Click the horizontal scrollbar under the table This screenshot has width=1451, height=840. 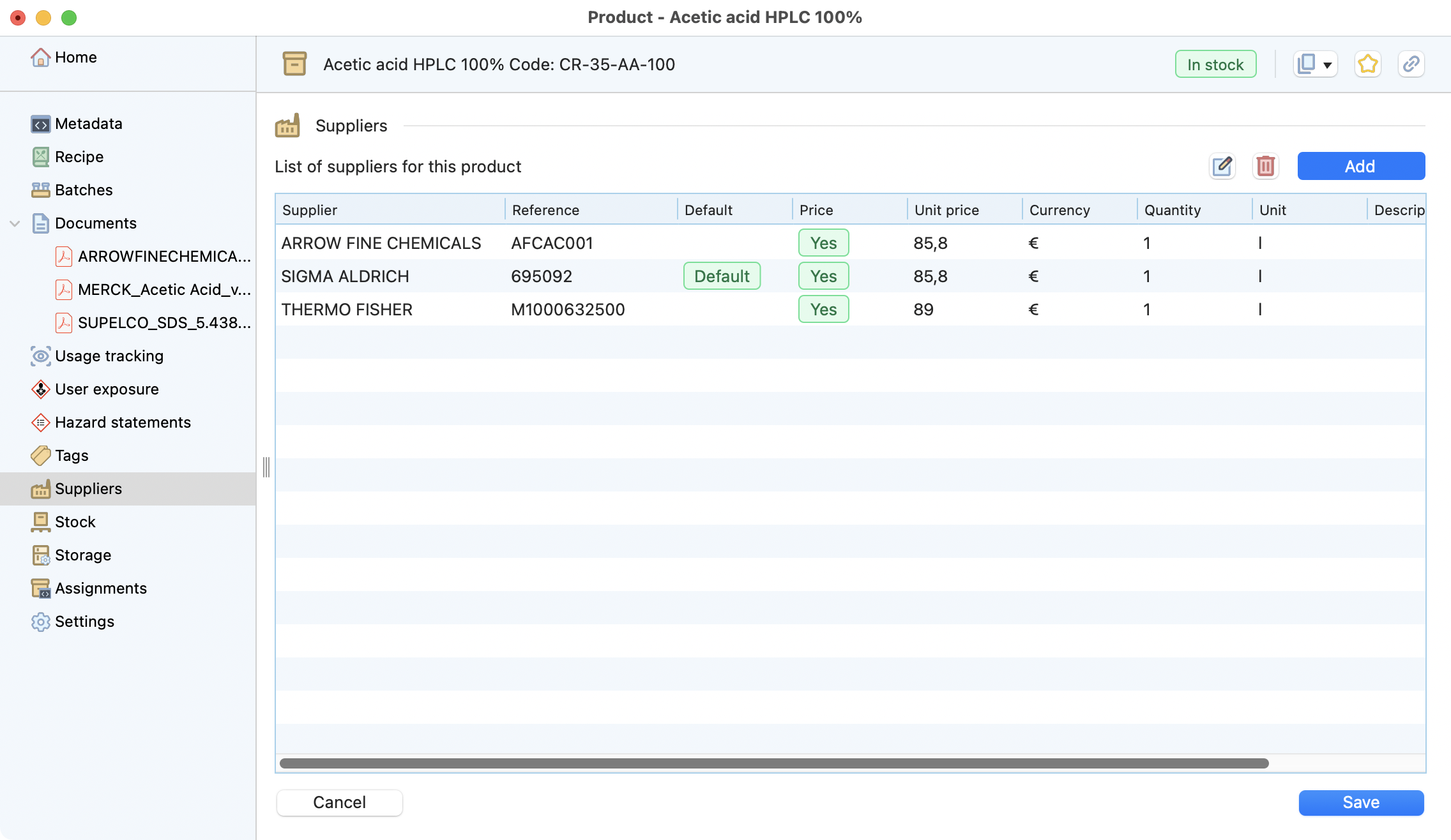(x=774, y=763)
